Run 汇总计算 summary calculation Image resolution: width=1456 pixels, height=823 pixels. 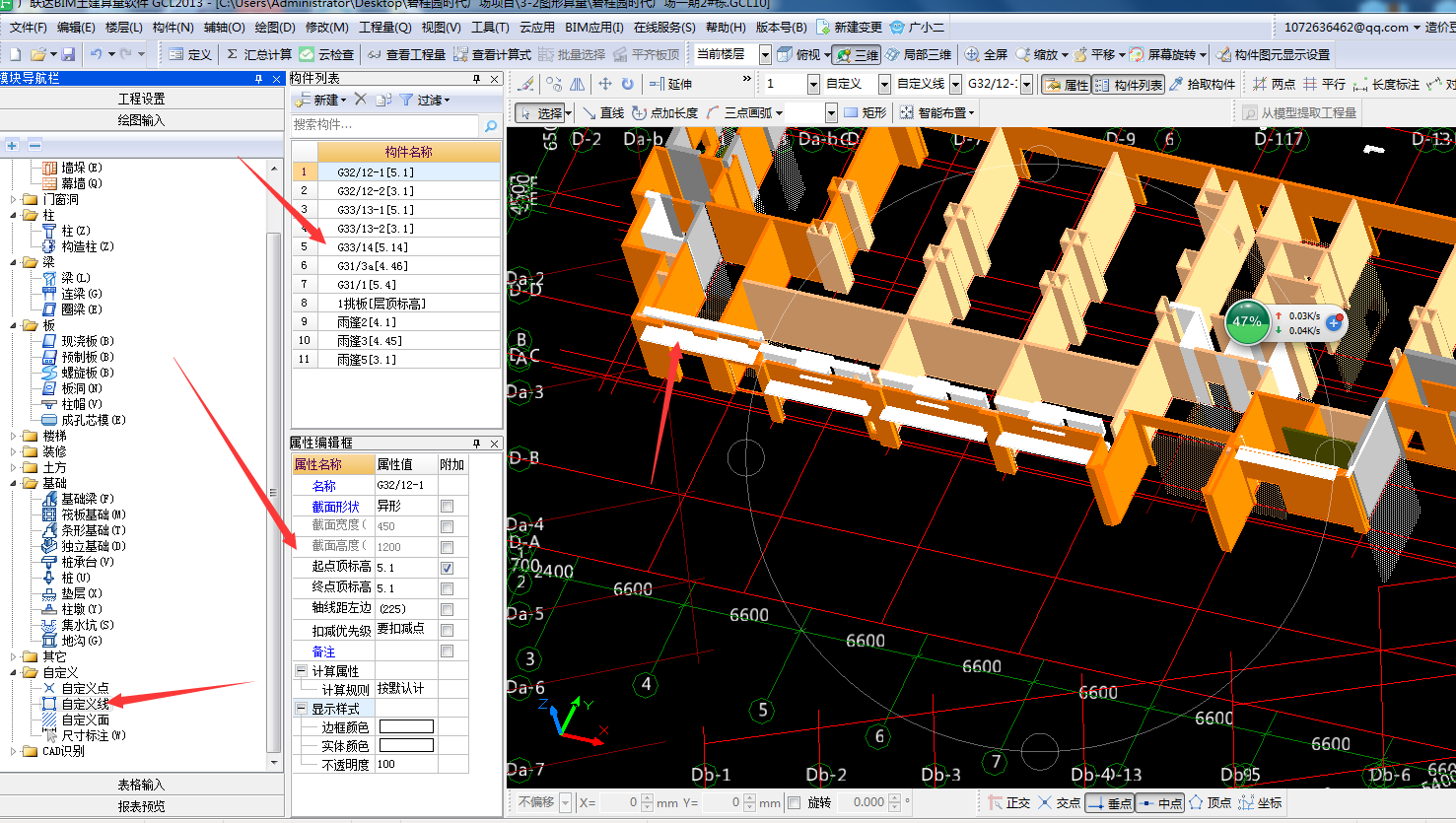tap(259, 54)
